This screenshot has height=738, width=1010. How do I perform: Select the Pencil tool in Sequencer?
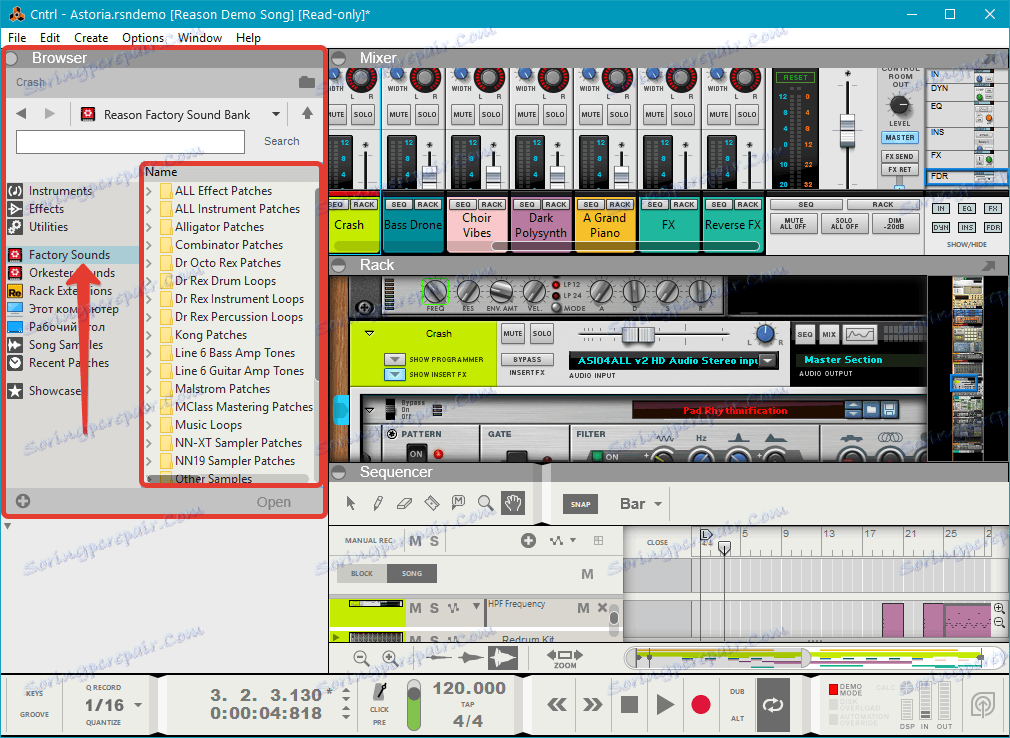point(378,503)
